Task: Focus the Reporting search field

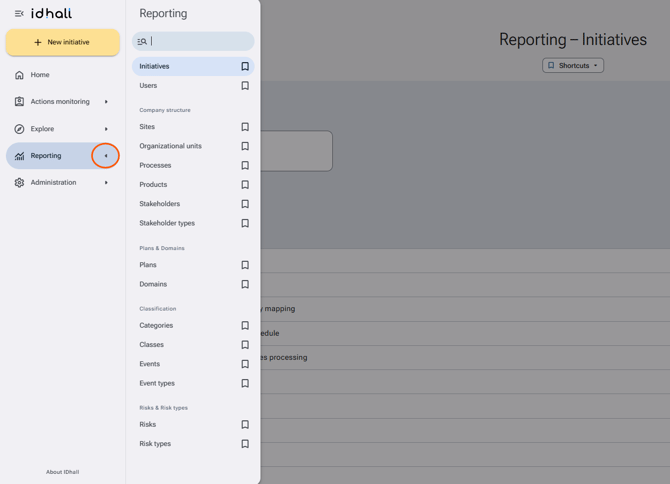Action: (x=193, y=41)
